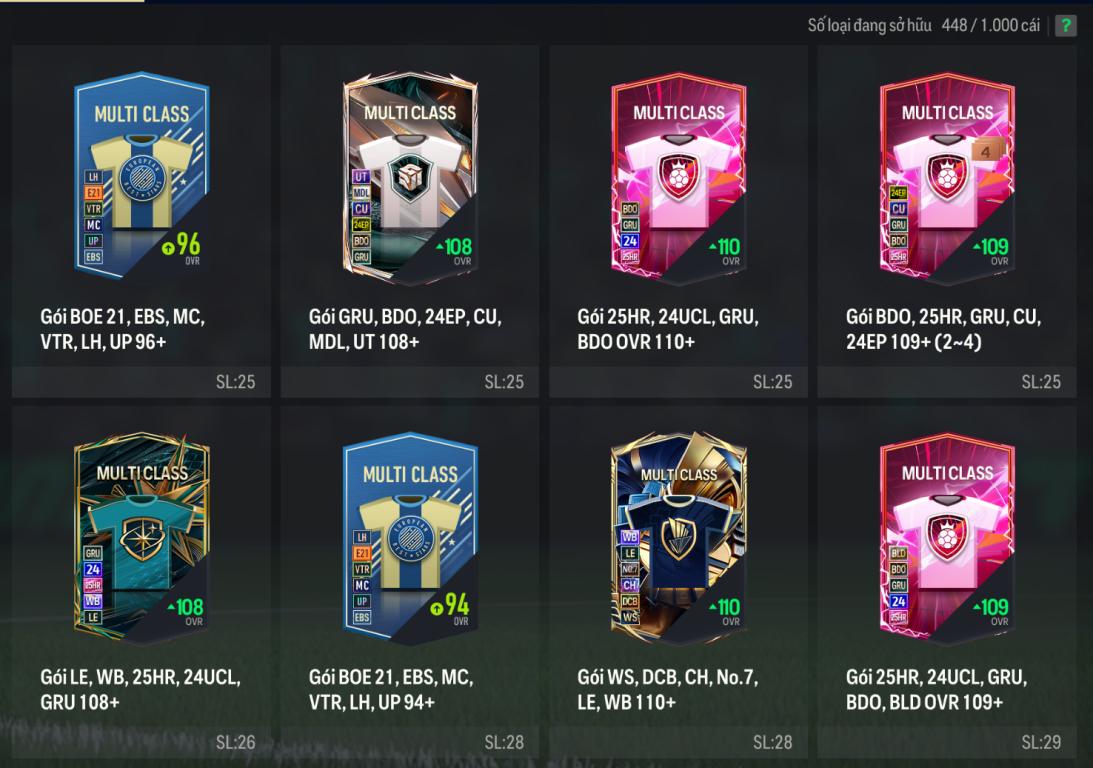
Task: Click the green question mark help icon
Action: tap(1065, 26)
